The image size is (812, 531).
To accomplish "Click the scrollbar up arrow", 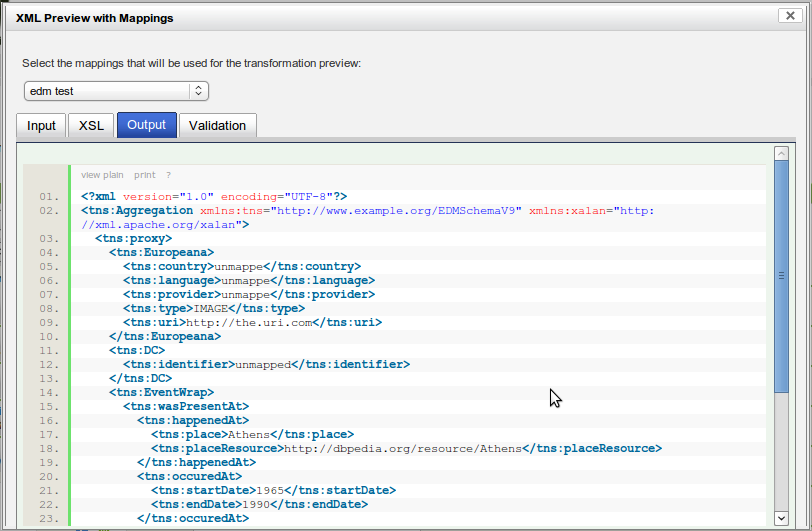I will pos(781,153).
